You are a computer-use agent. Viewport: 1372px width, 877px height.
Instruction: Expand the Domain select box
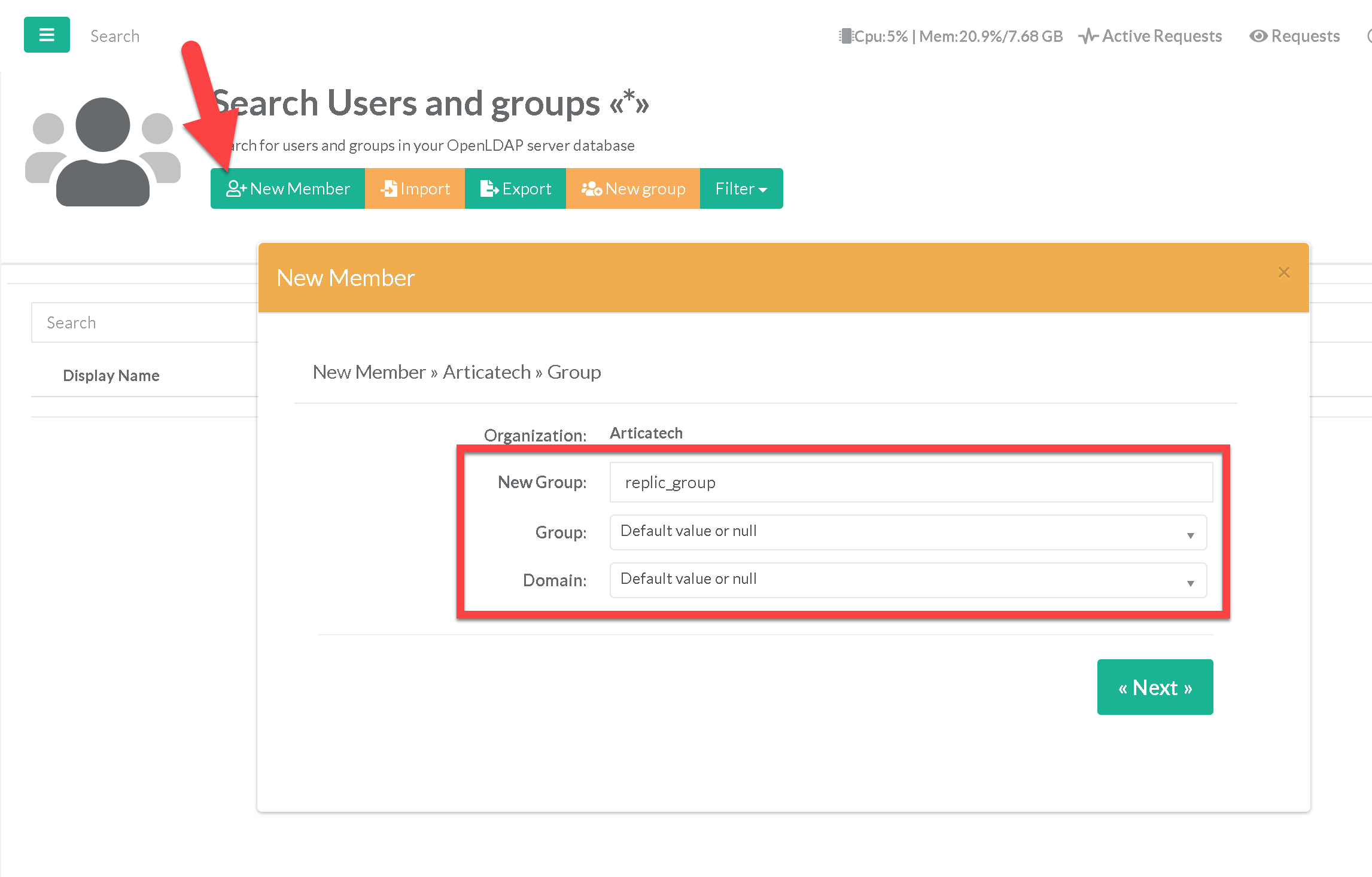(x=908, y=580)
